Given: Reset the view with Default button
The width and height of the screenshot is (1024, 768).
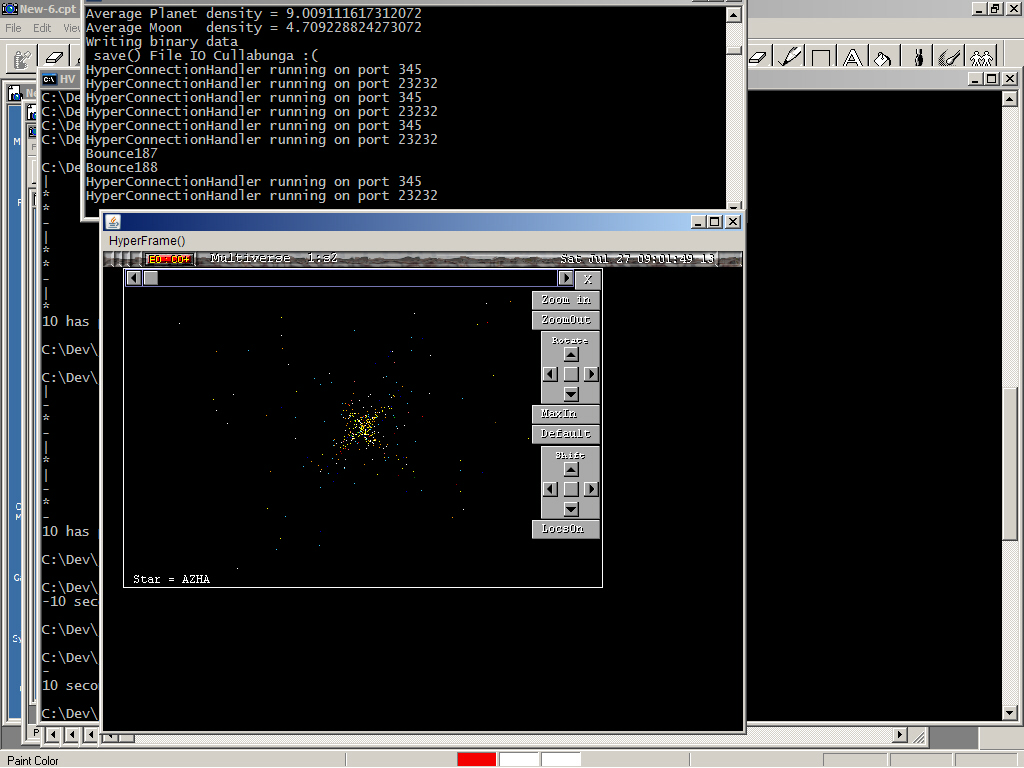Looking at the screenshot, I should (x=566, y=434).
